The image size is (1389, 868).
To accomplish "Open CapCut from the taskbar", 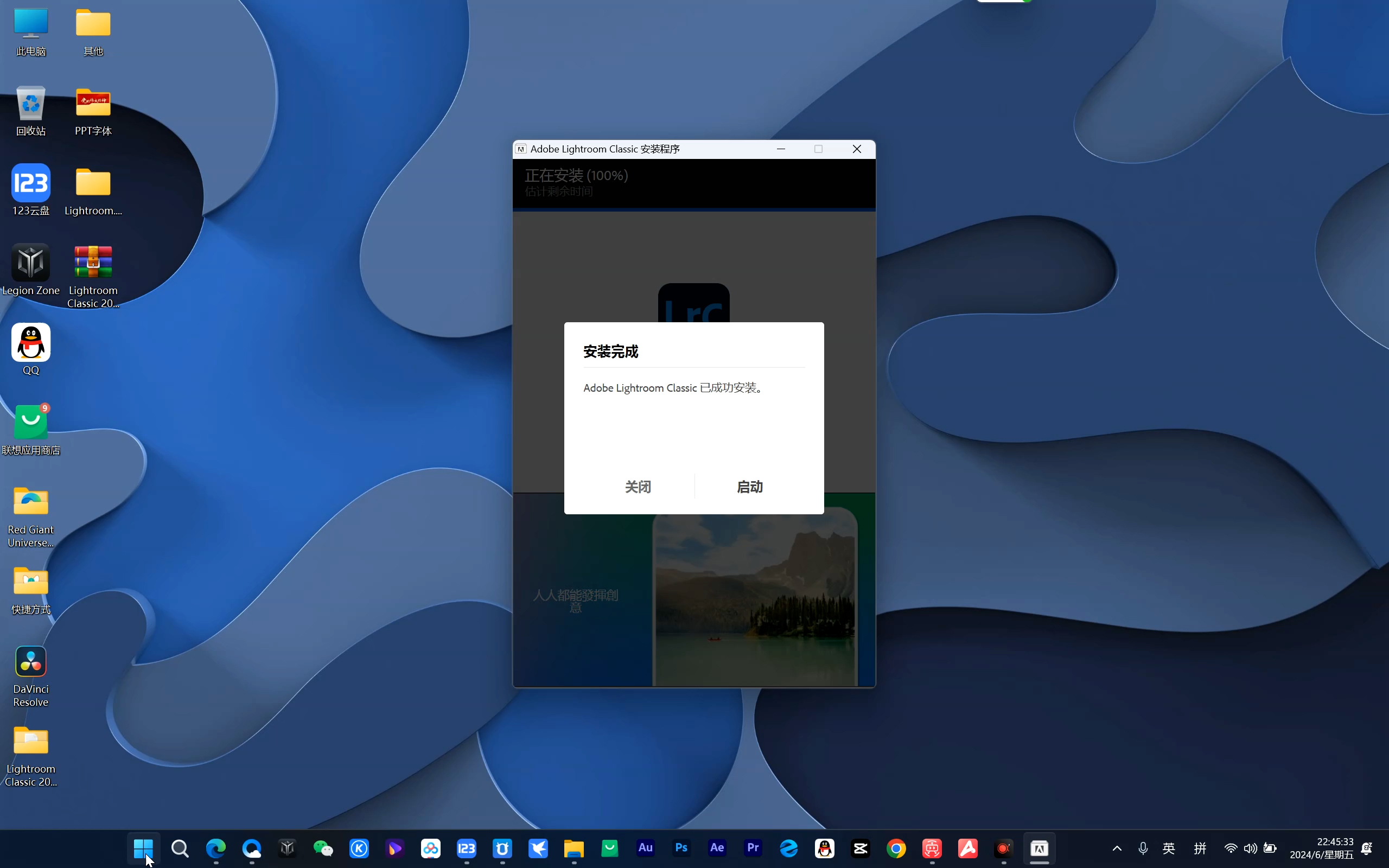I will point(861,848).
